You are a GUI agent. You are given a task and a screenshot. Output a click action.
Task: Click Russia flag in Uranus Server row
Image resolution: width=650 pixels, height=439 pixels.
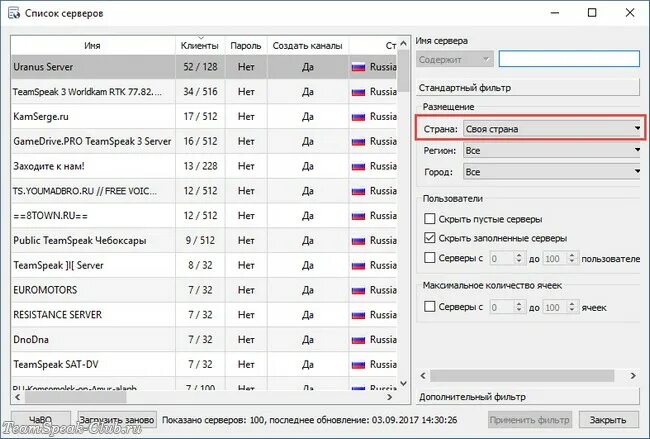pos(358,67)
